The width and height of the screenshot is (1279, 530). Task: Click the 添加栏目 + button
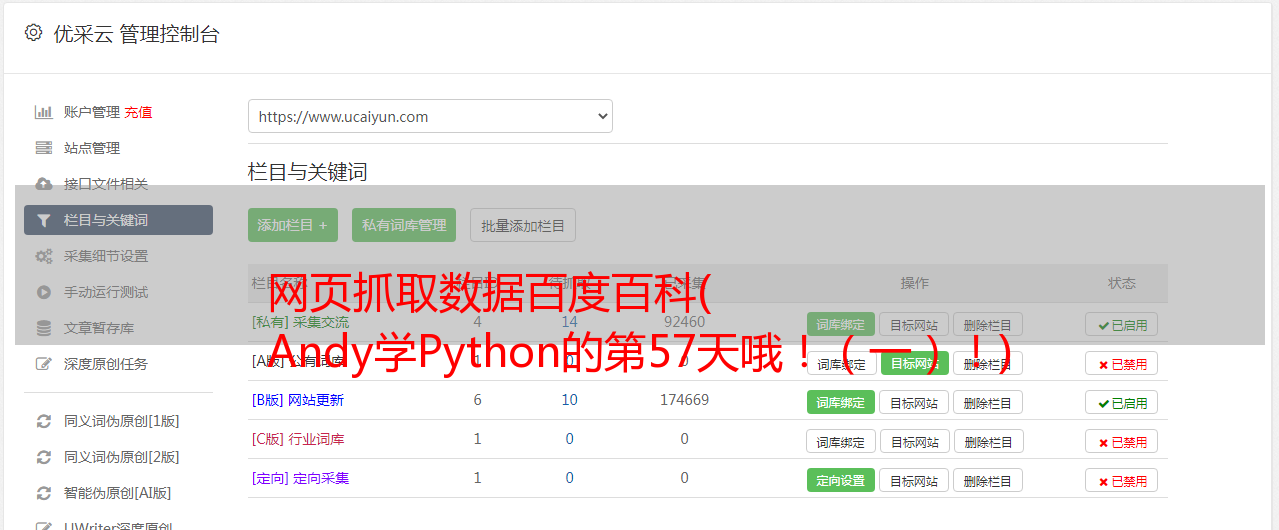[293, 225]
